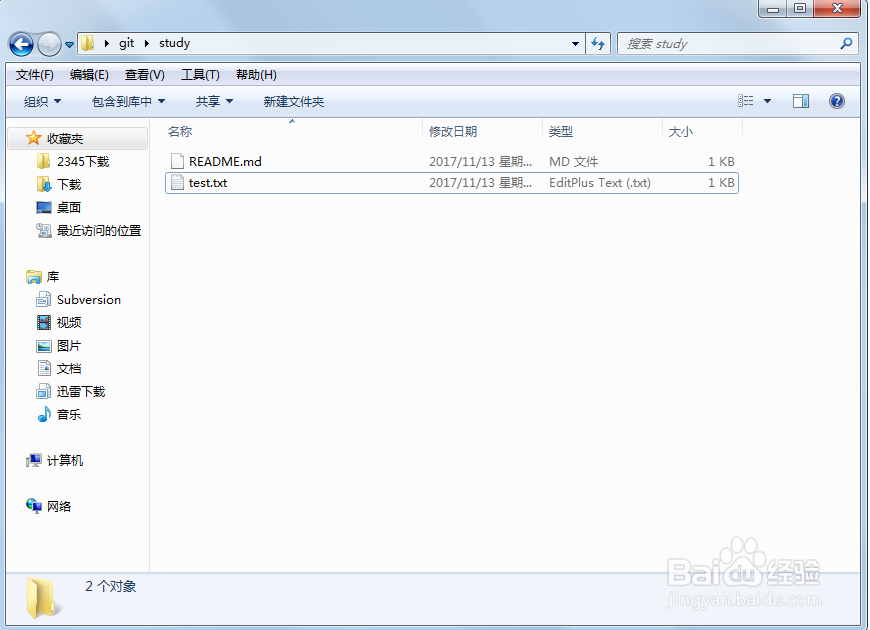The width and height of the screenshot is (870, 630).
Task: Navigate to git via the breadcrumb
Action: point(126,43)
